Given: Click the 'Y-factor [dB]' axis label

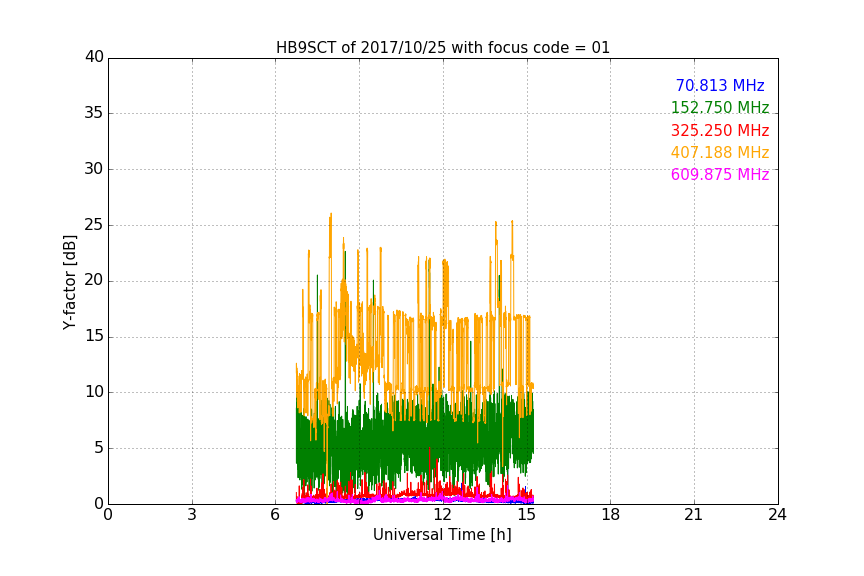Looking at the screenshot, I should click(69, 282).
